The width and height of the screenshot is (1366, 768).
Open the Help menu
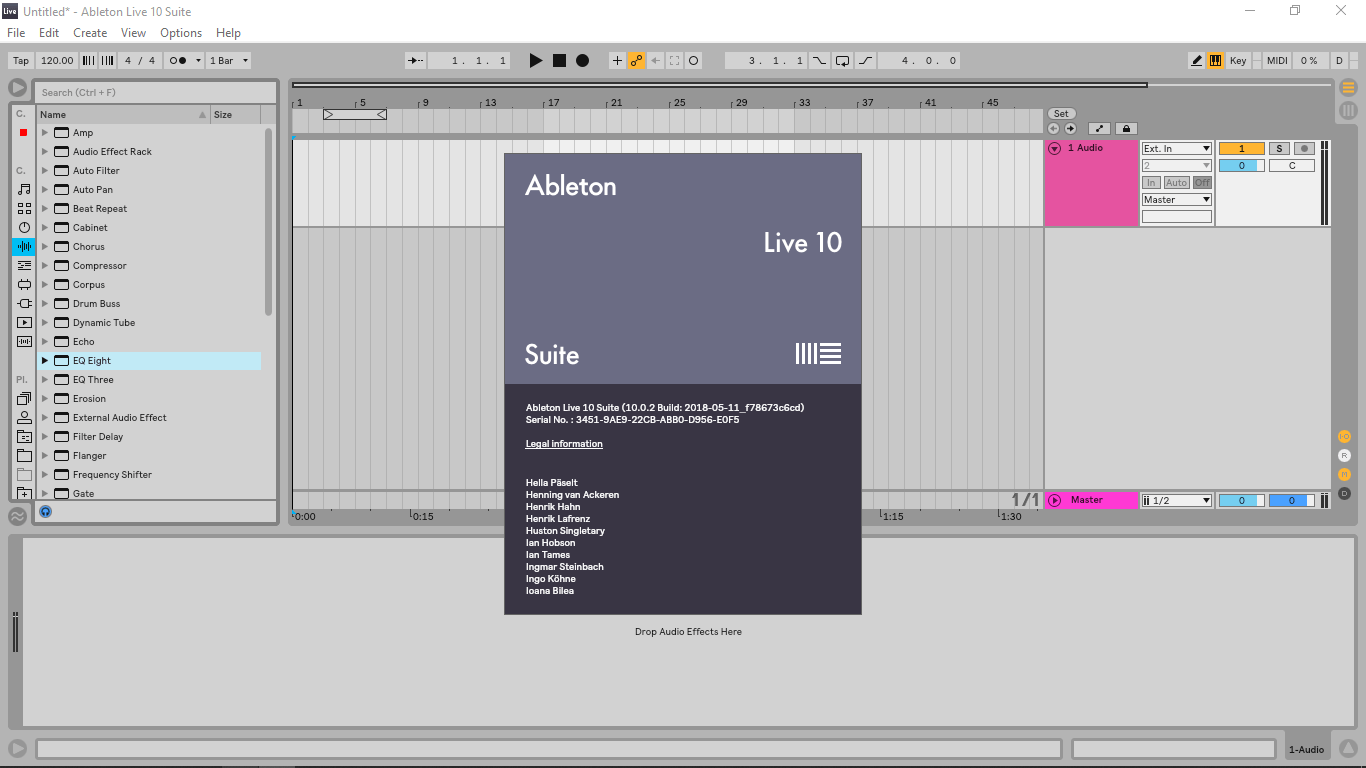click(229, 33)
